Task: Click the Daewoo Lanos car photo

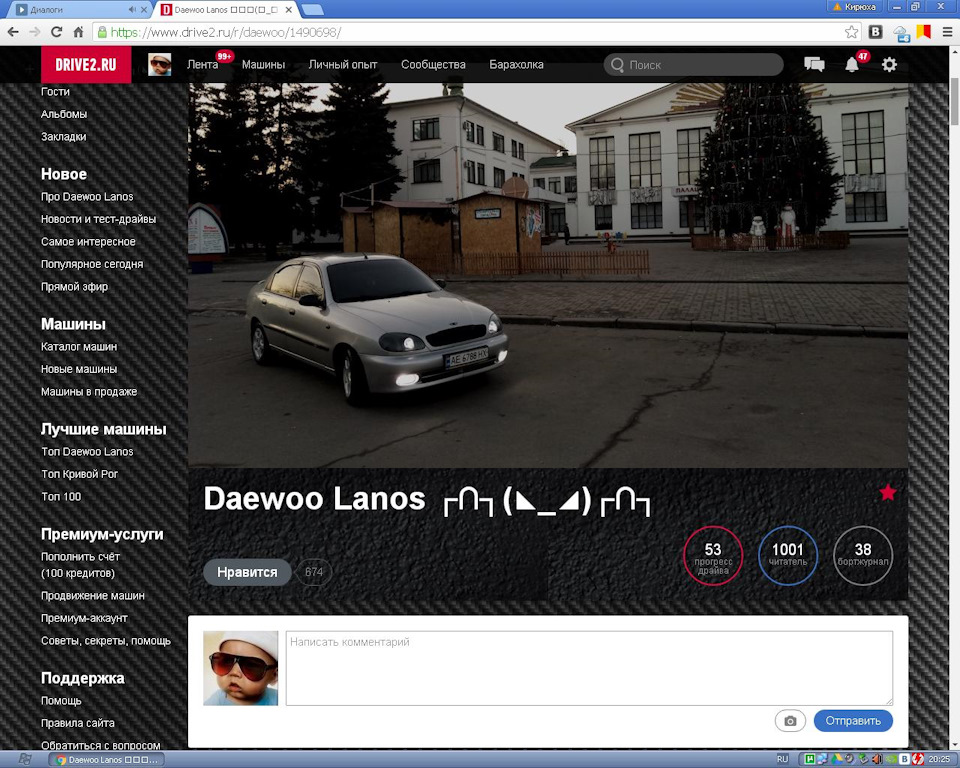Action: 548,276
